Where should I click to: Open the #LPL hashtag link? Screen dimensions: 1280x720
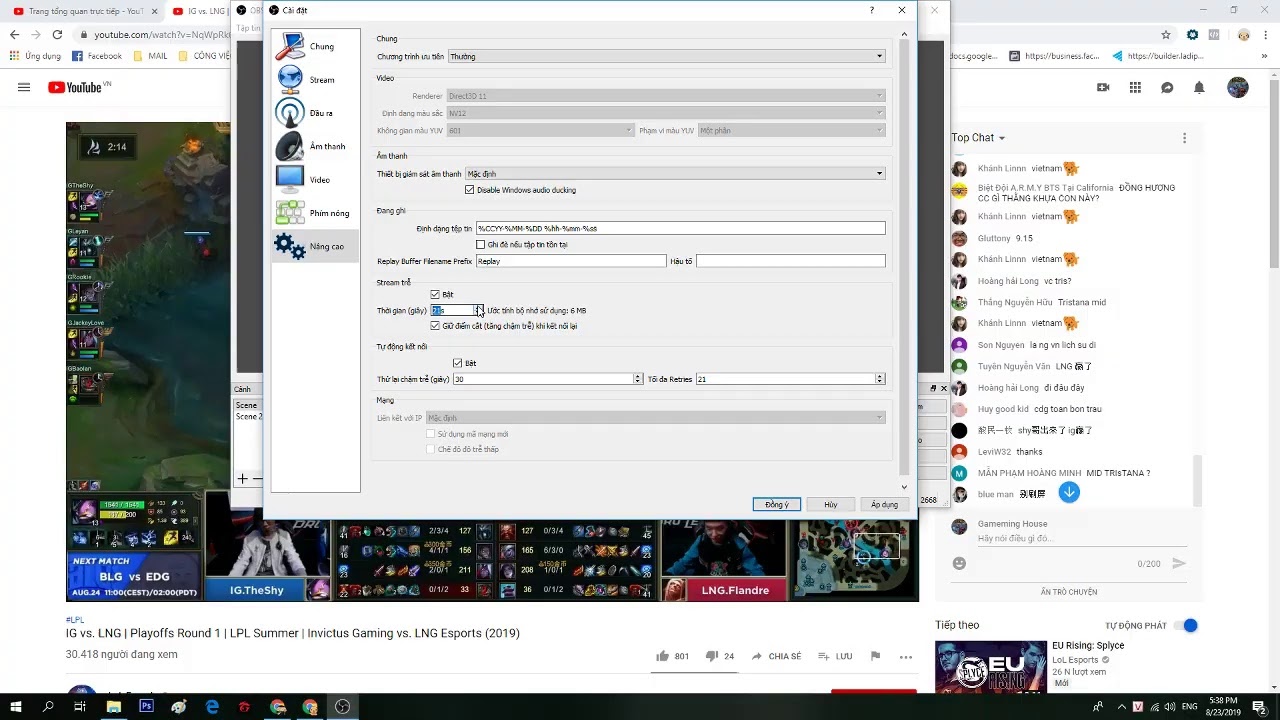point(75,620)
